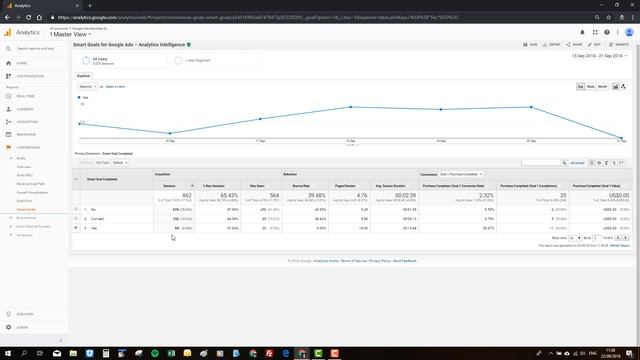Collapse the Goals tree section

(11, 158)
